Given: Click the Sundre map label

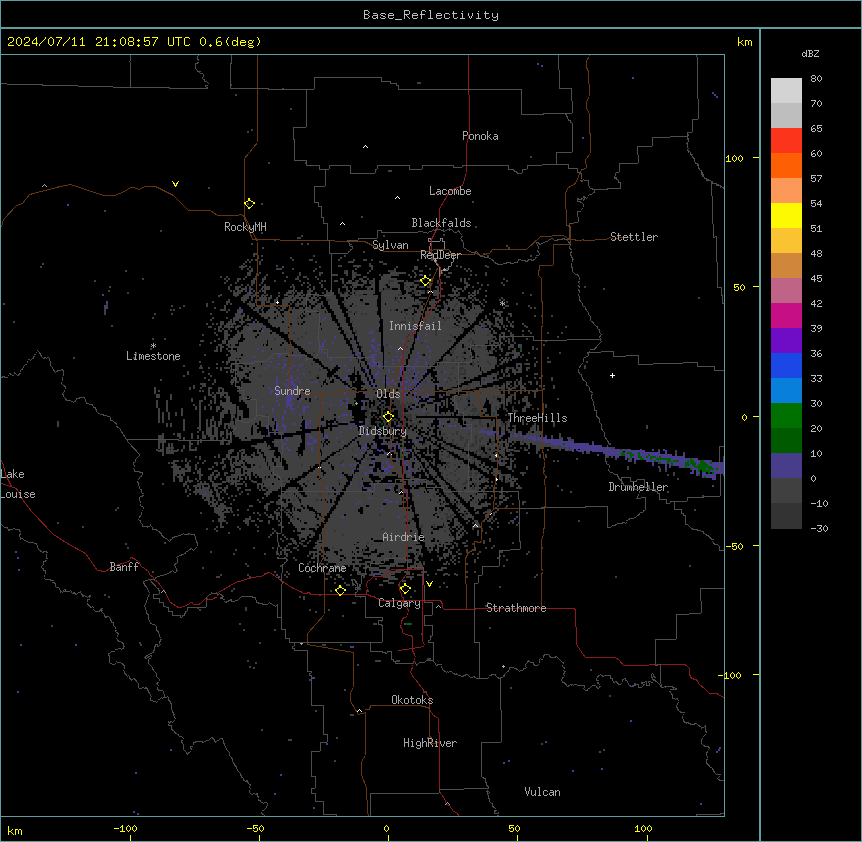Looking at the screenshot, I should tap(292, 391).
